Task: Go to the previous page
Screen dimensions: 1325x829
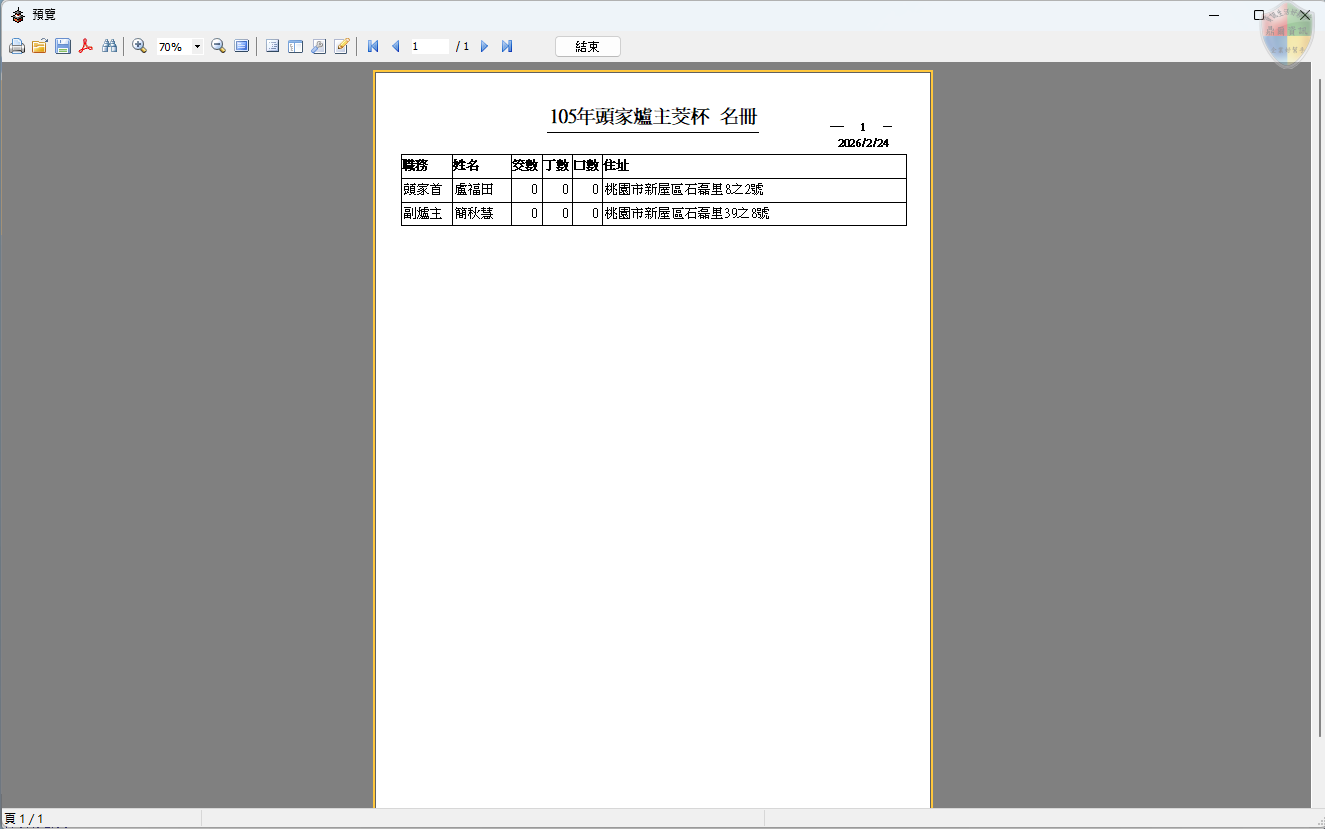Action: tap(396, 46)
